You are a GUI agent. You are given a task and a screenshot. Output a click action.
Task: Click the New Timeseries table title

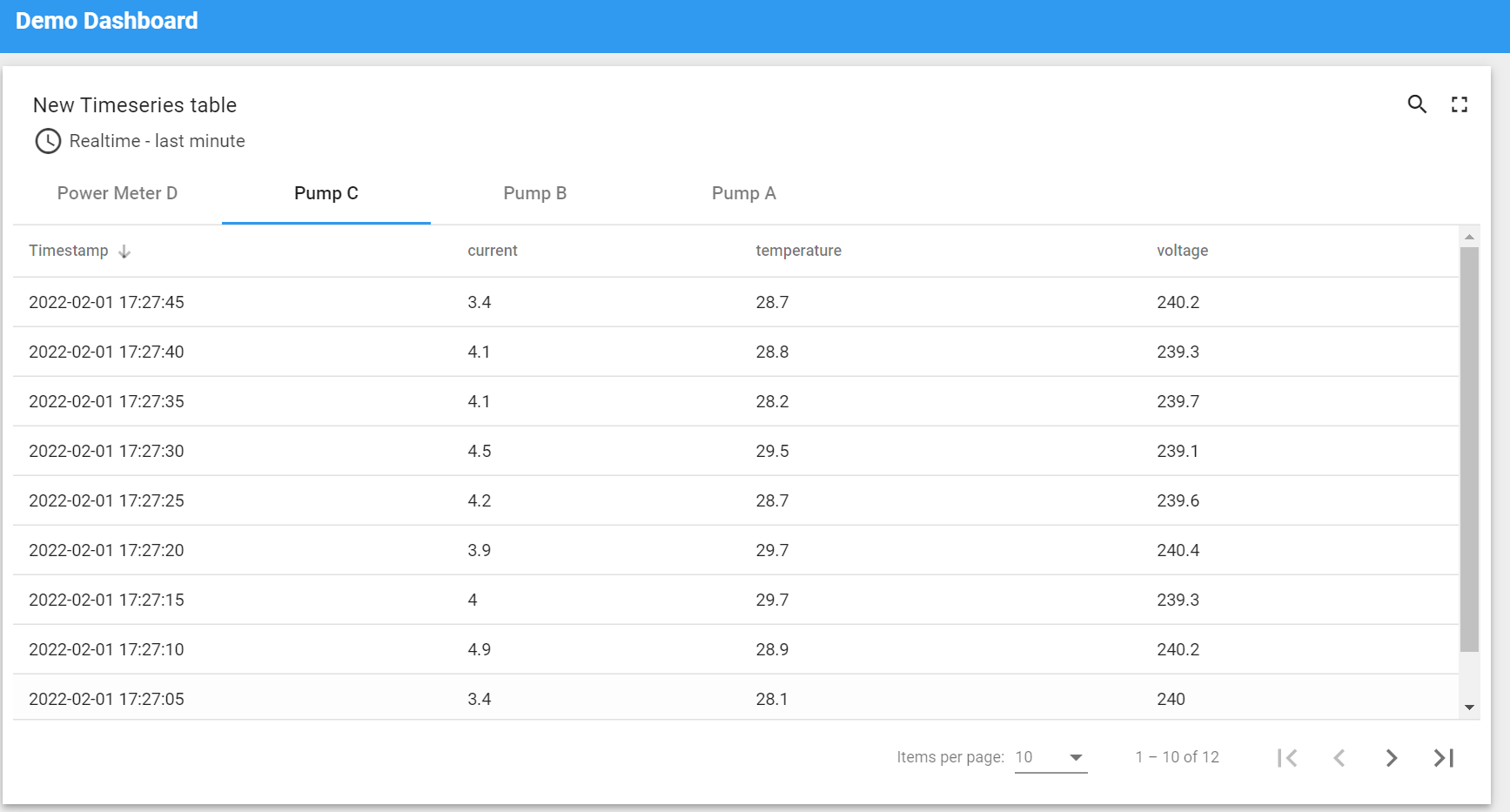pos(134,104)
